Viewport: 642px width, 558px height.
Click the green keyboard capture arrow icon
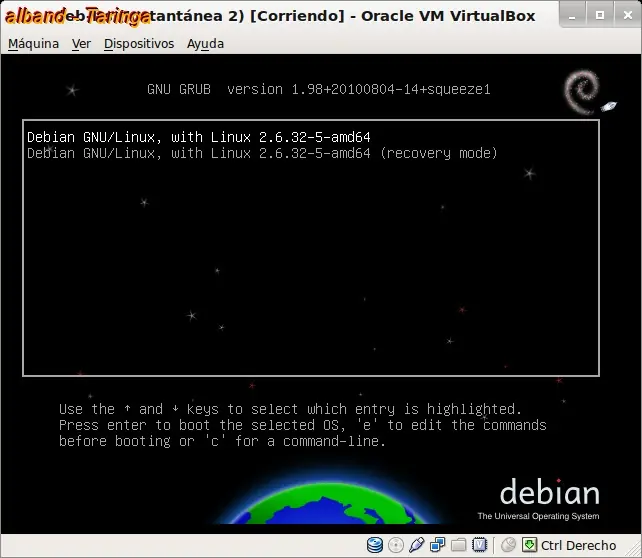[529, 545]
